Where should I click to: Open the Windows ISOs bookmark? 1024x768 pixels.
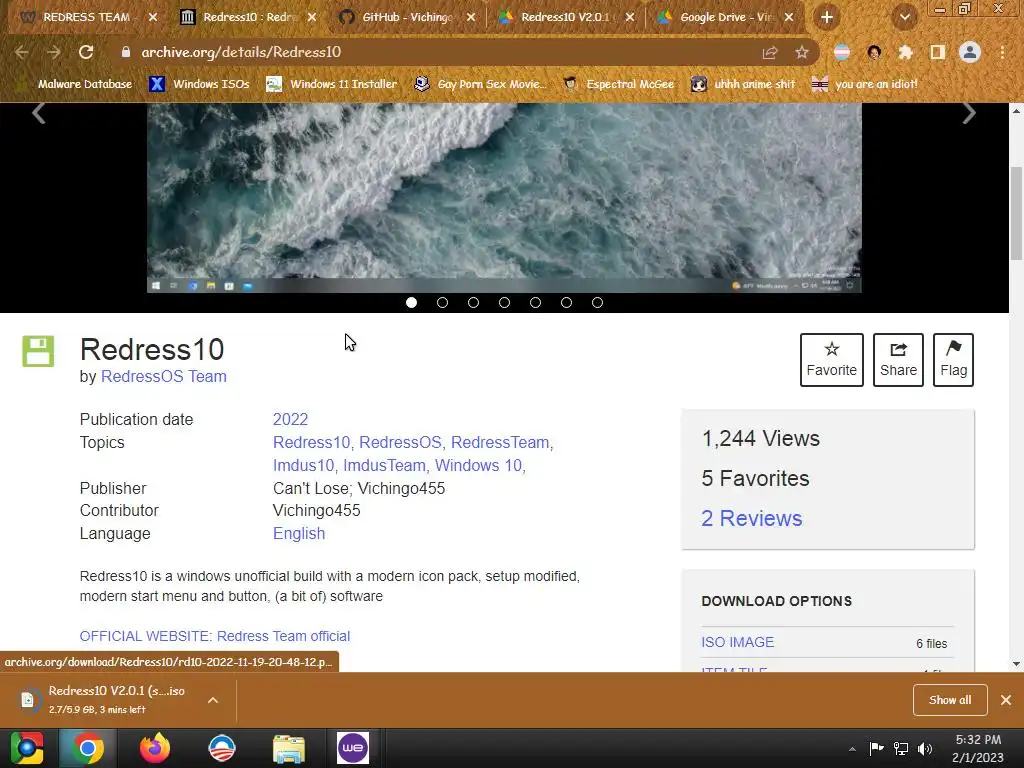[x=200, y=84]
